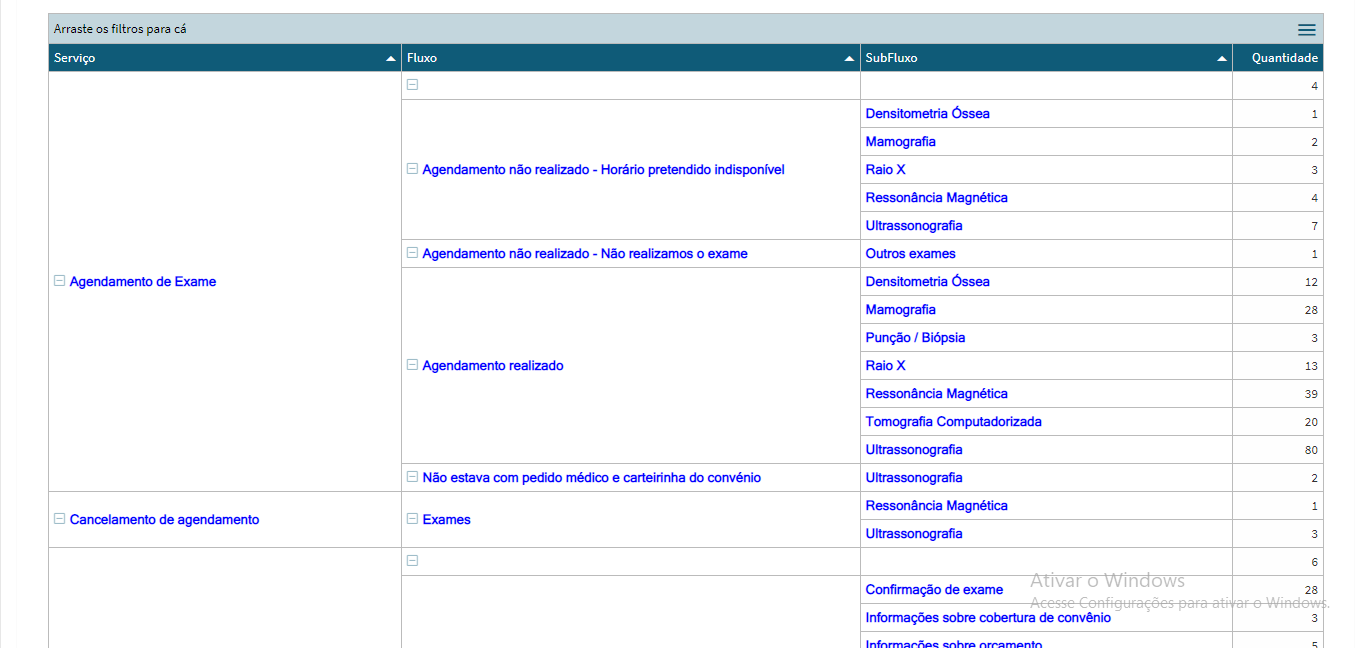Click the quantity value 80

pos(1311,450)
